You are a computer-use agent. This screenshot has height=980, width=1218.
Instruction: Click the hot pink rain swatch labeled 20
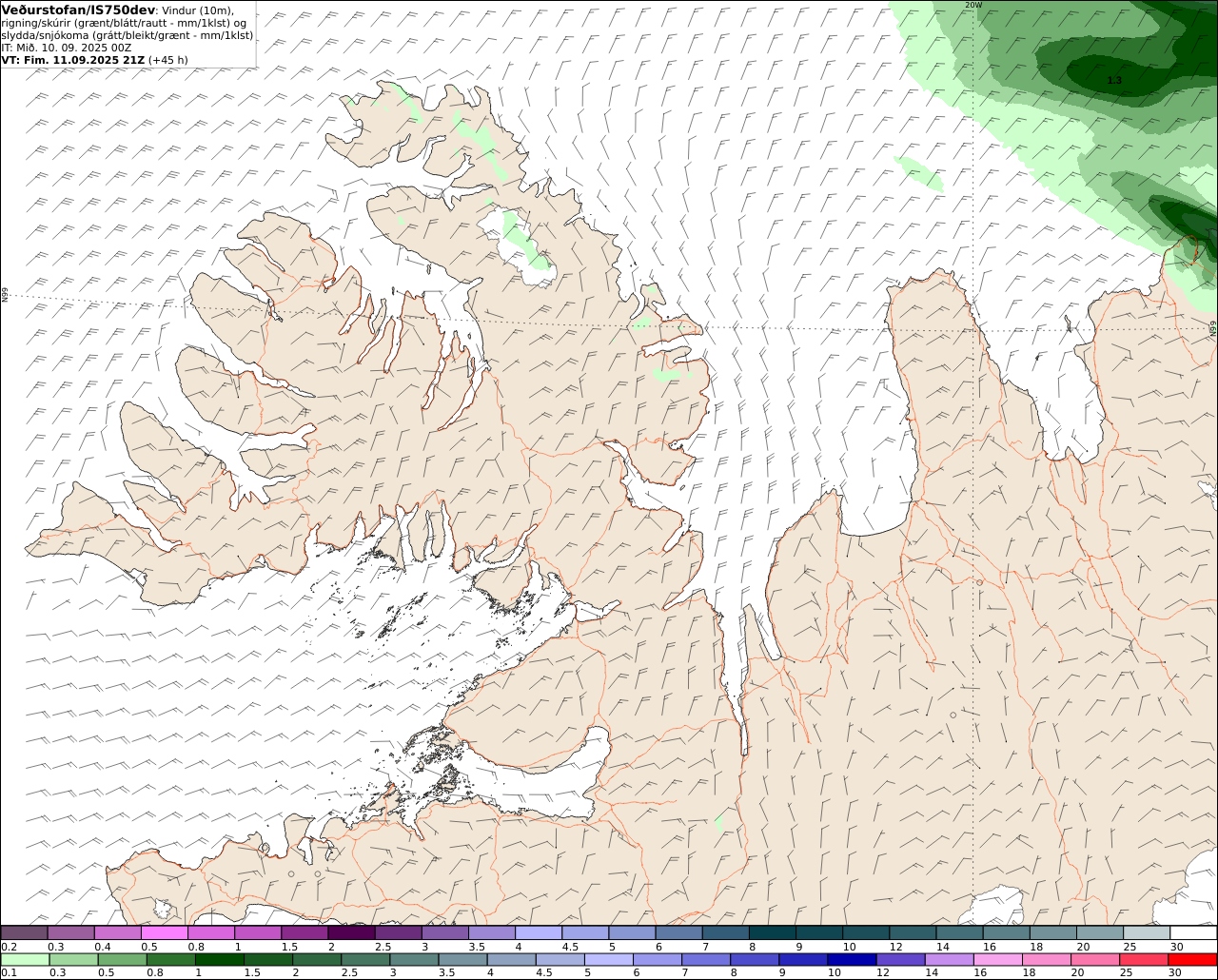tap(1095, 959)
